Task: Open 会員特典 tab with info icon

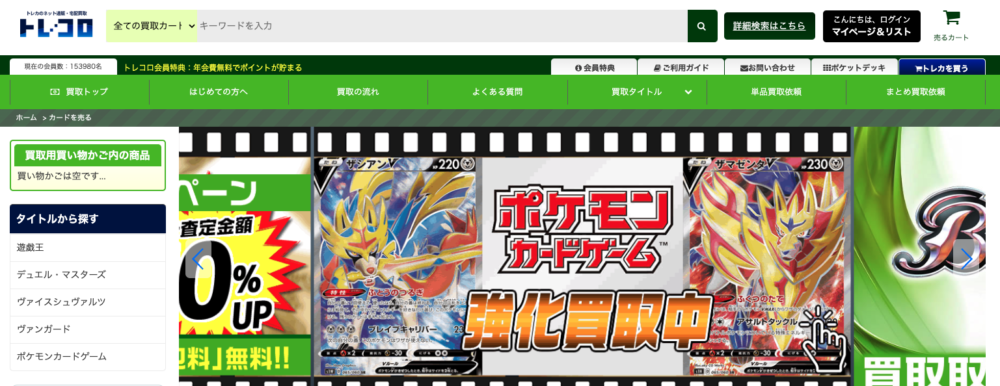Action: click(594, 68)
